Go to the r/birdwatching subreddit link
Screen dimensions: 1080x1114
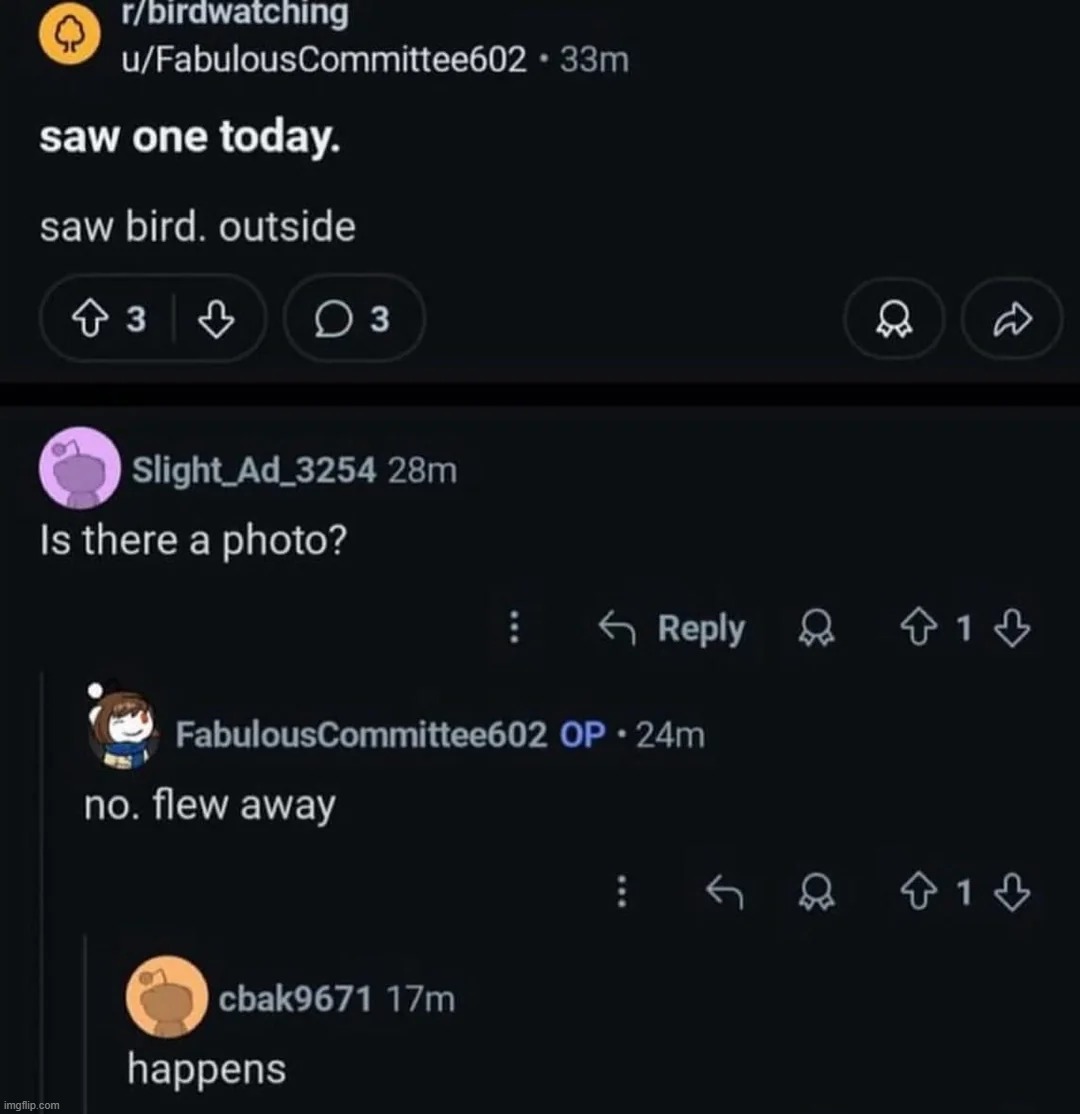(232, 15)
